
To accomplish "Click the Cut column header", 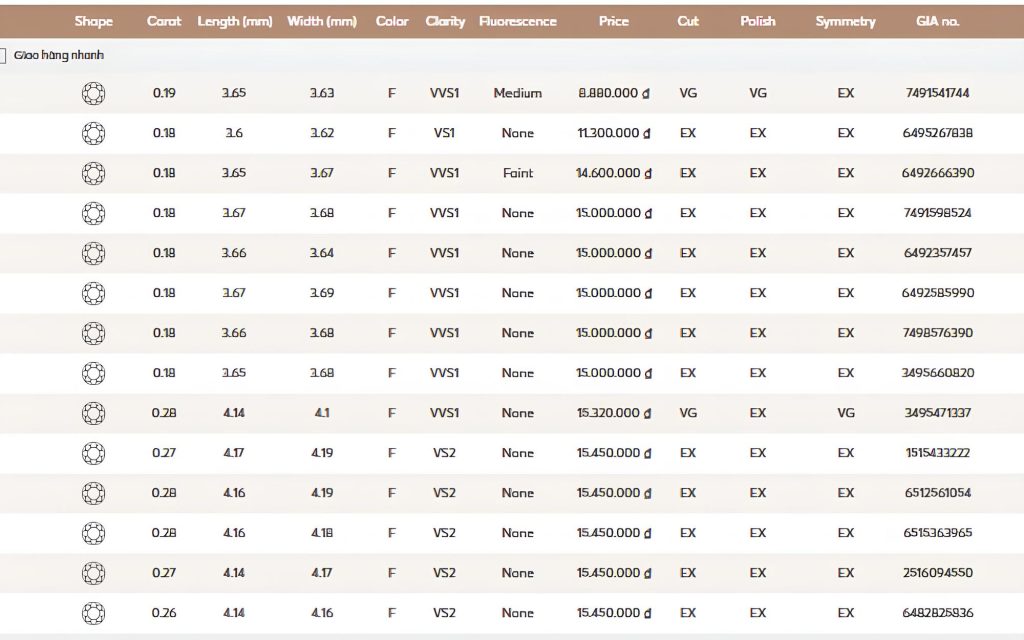I will point(688,21).
